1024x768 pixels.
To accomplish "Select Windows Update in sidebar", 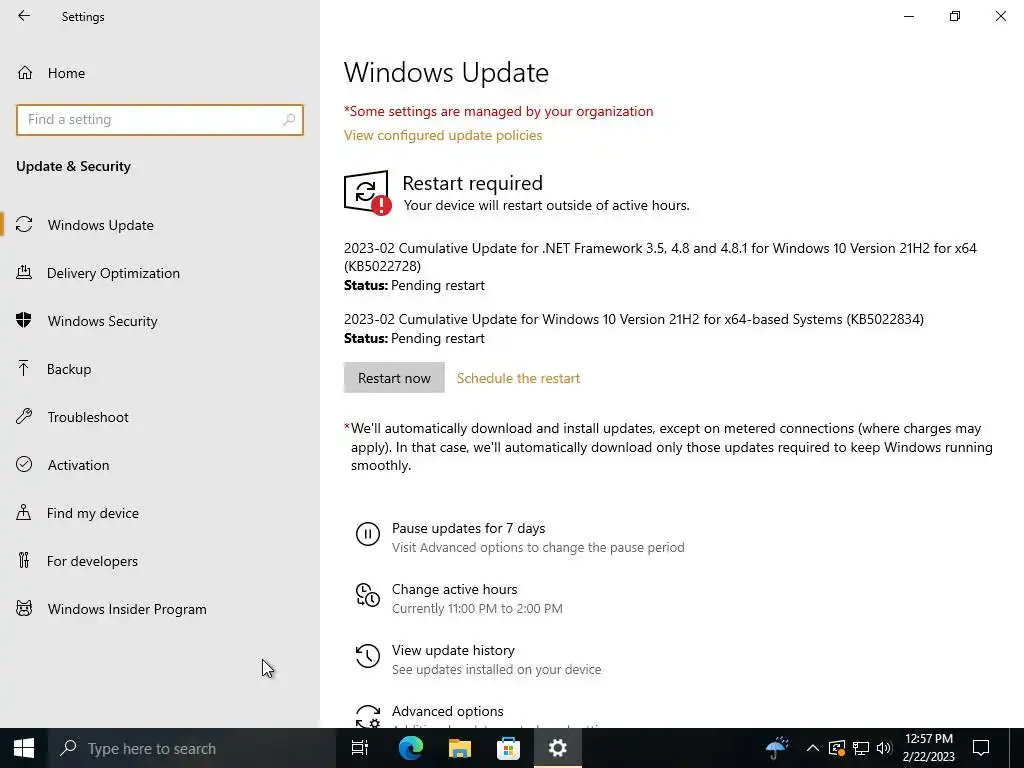I will (x=101, y=225).
